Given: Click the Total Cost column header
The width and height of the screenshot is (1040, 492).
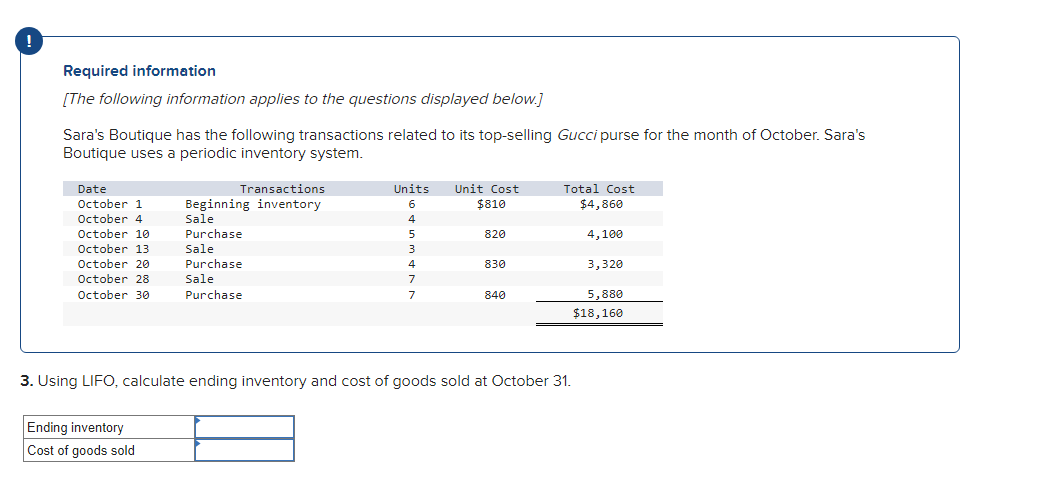Looking at the screenshot, I should tap(599, 189).
